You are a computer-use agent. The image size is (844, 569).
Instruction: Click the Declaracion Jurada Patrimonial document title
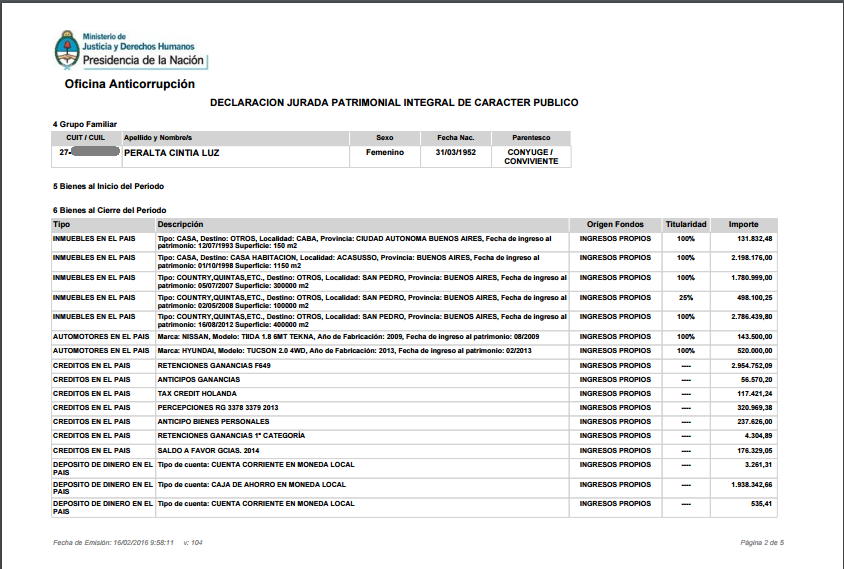pos(393,103)
